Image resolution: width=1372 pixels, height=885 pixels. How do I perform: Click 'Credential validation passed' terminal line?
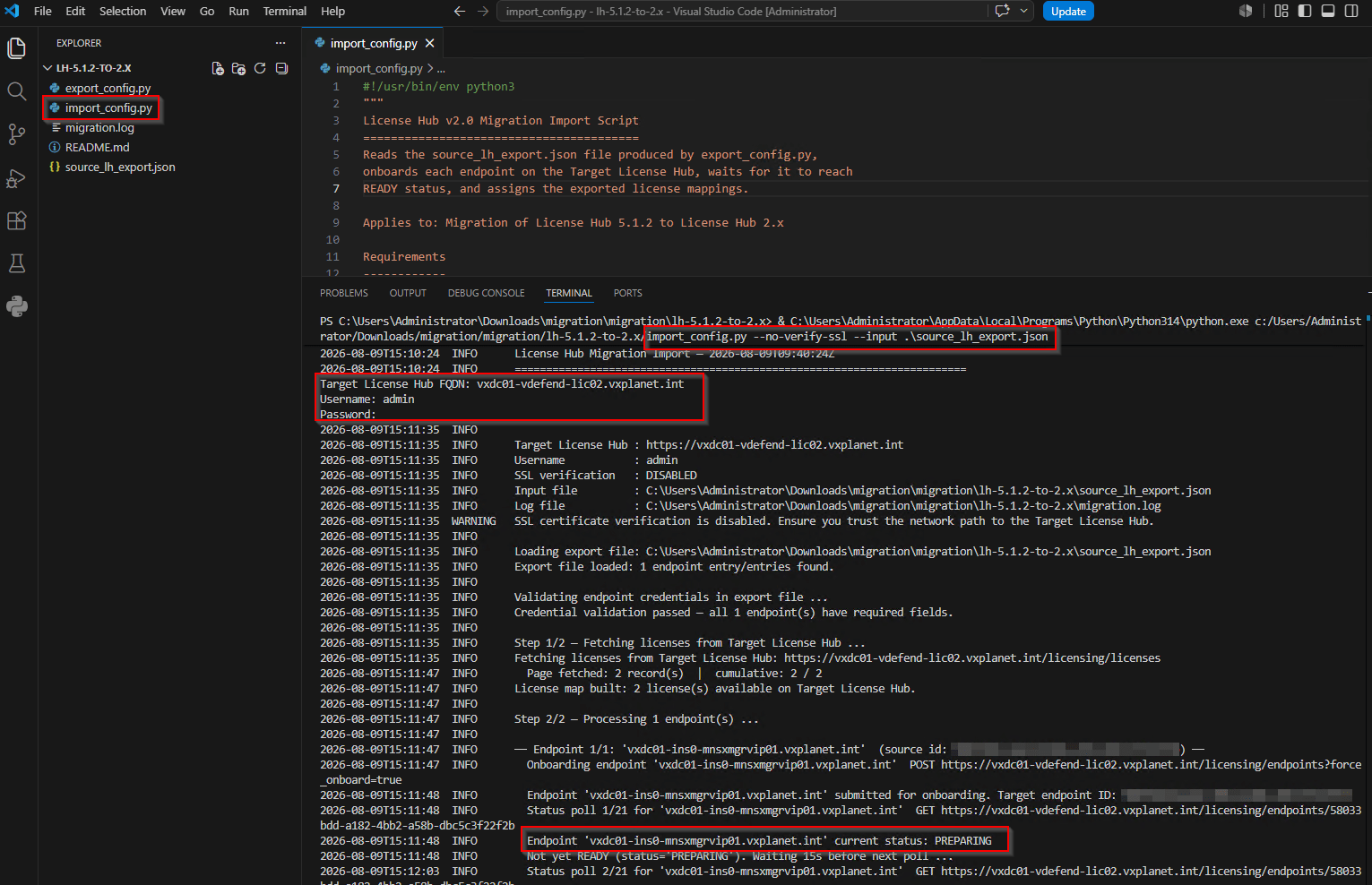(x=733, y=613)
